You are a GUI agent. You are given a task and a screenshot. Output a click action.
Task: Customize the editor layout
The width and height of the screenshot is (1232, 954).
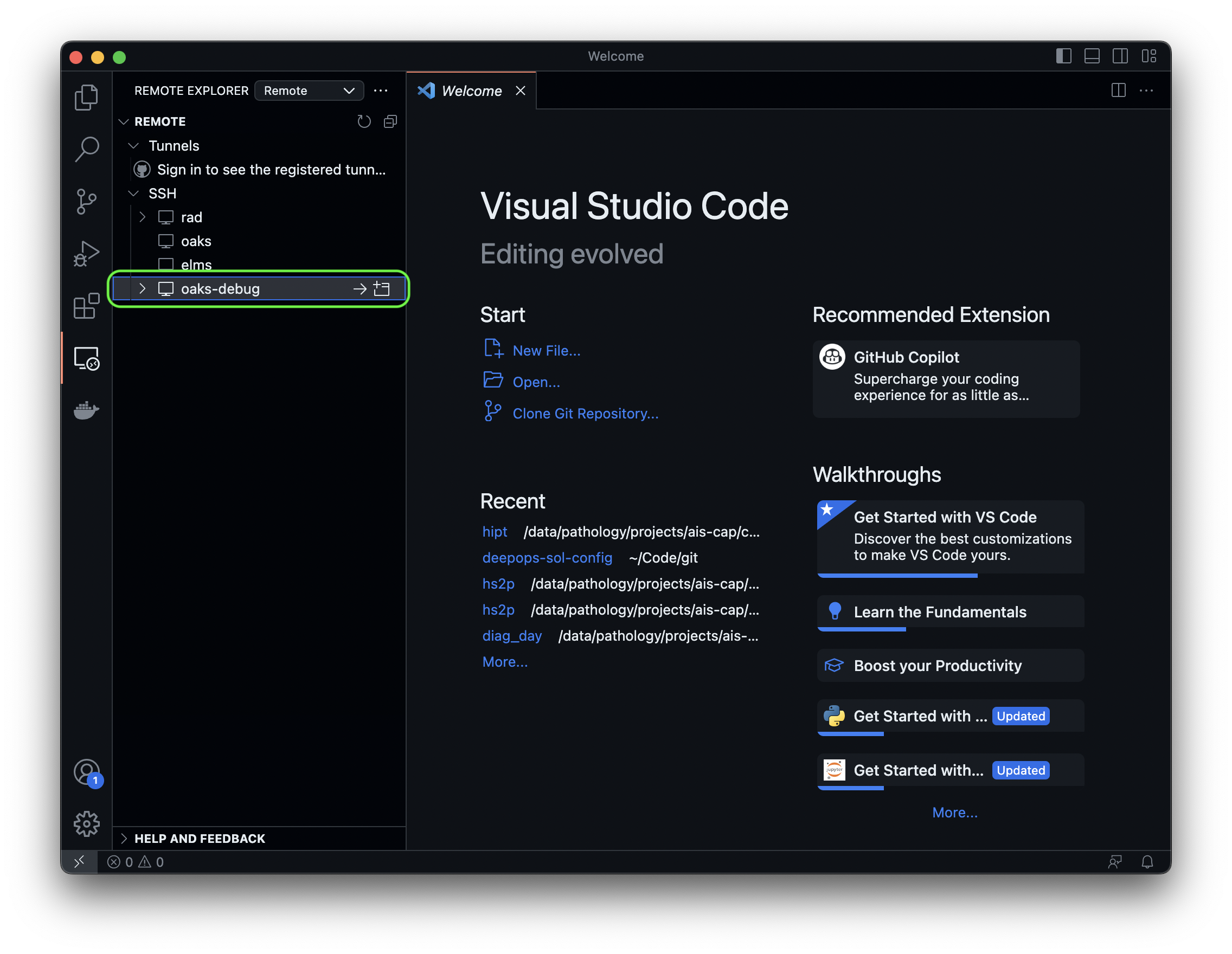pos(1149,56)
